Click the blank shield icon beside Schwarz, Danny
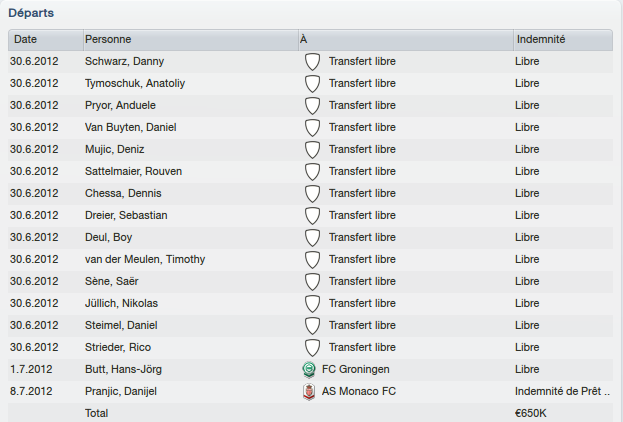This screenshot has height=422, width=623. pos(312,62)
